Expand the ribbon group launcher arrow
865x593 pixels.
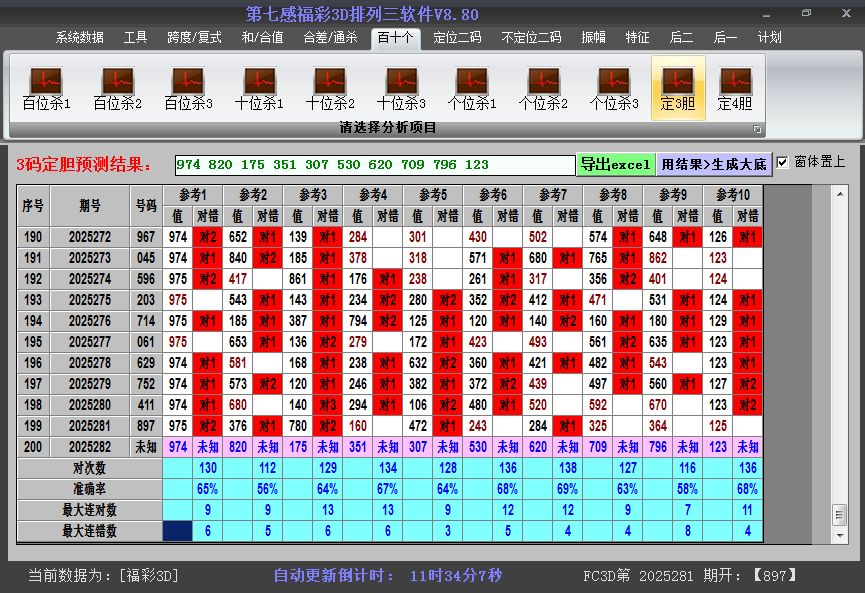click(x=757, y=129)
